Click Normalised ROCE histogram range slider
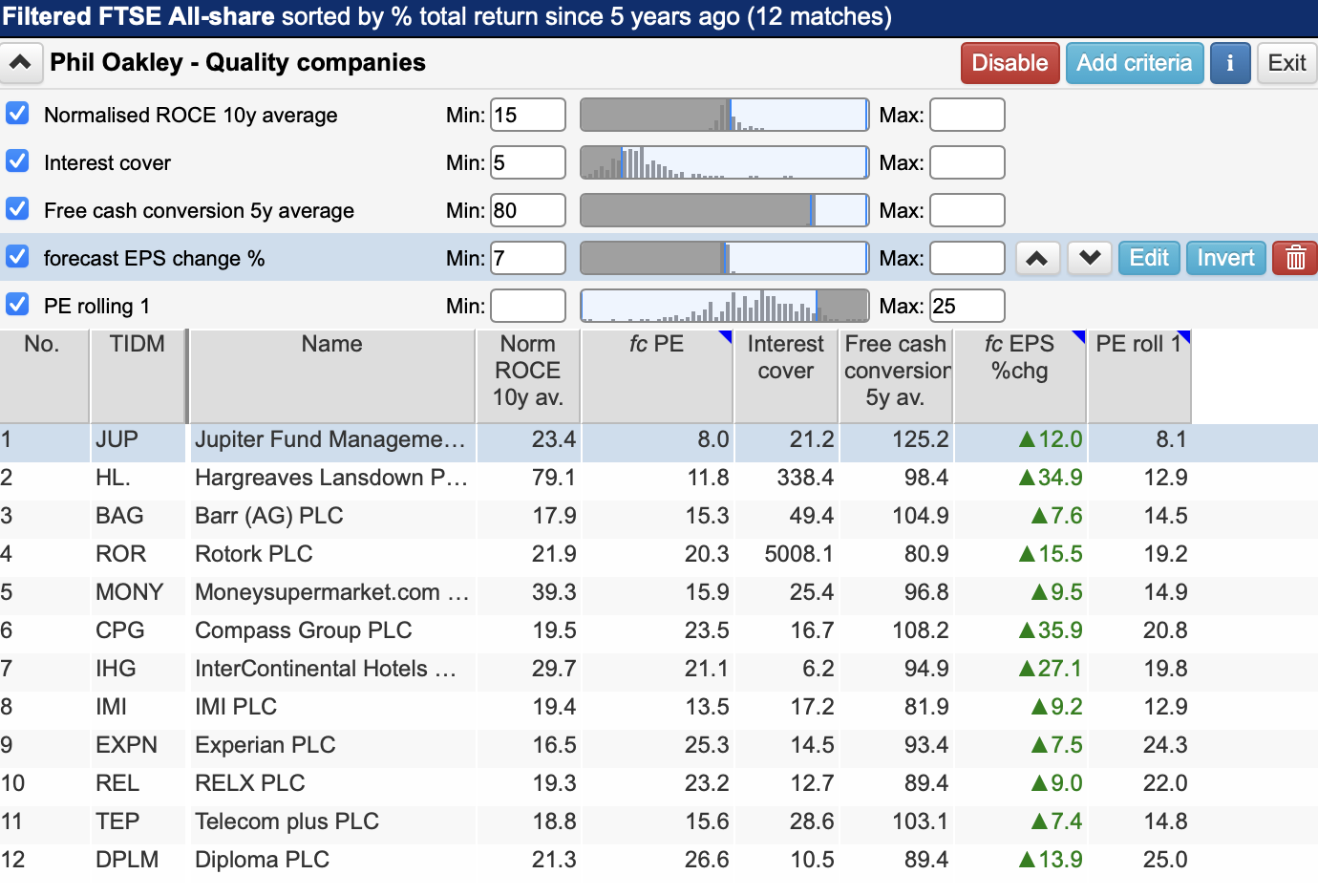 (725, 115)
